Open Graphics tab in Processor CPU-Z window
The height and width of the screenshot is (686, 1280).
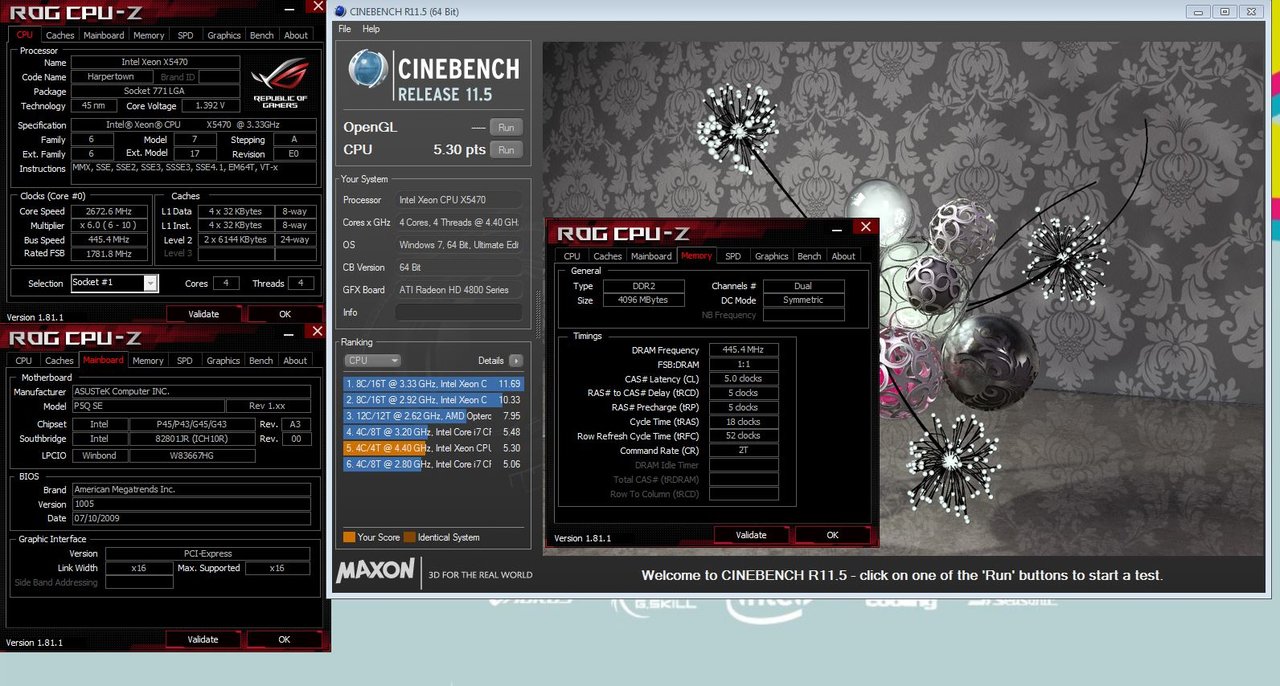click(x=224, y=35)
